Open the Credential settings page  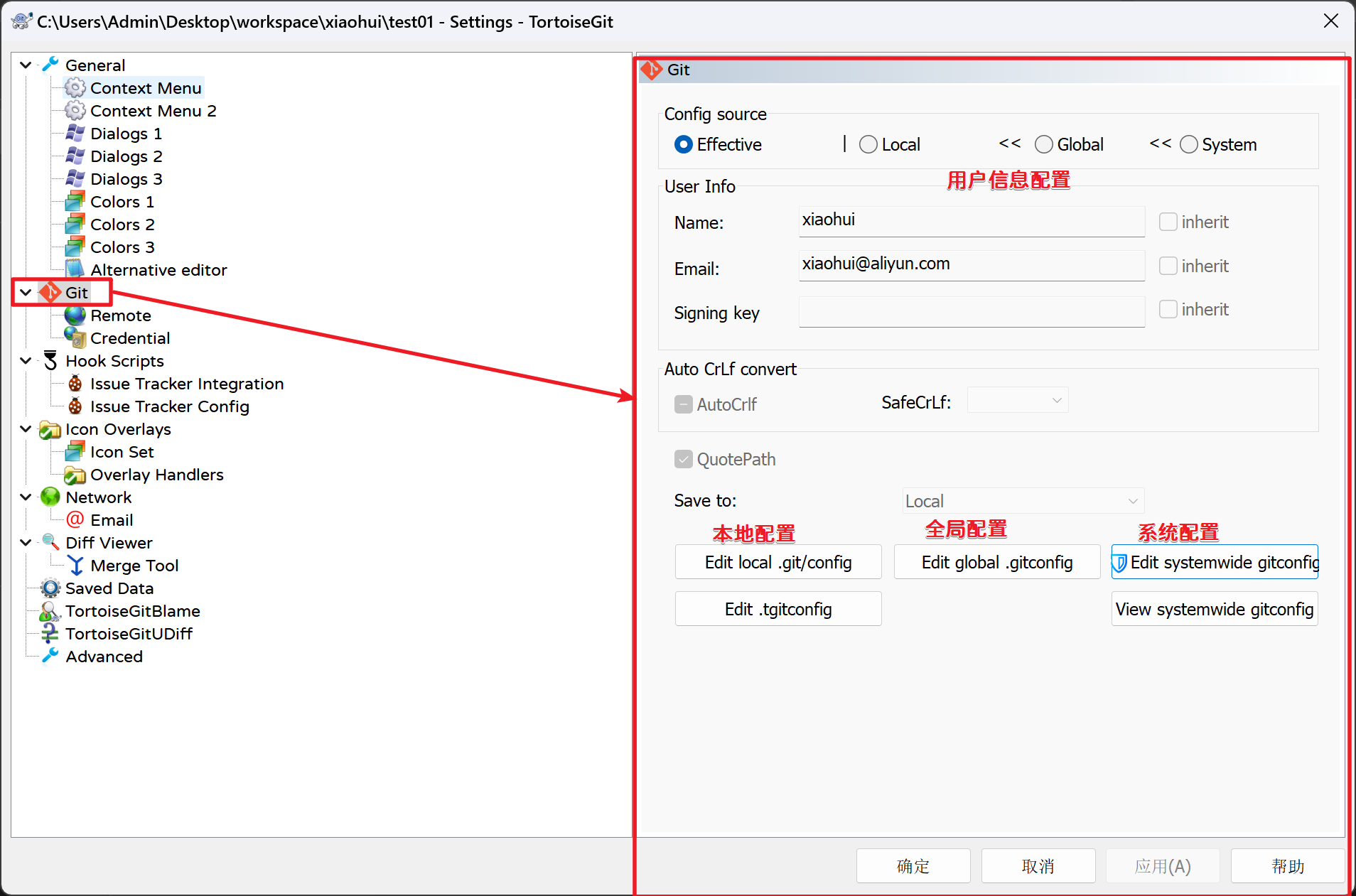(130, 338)
